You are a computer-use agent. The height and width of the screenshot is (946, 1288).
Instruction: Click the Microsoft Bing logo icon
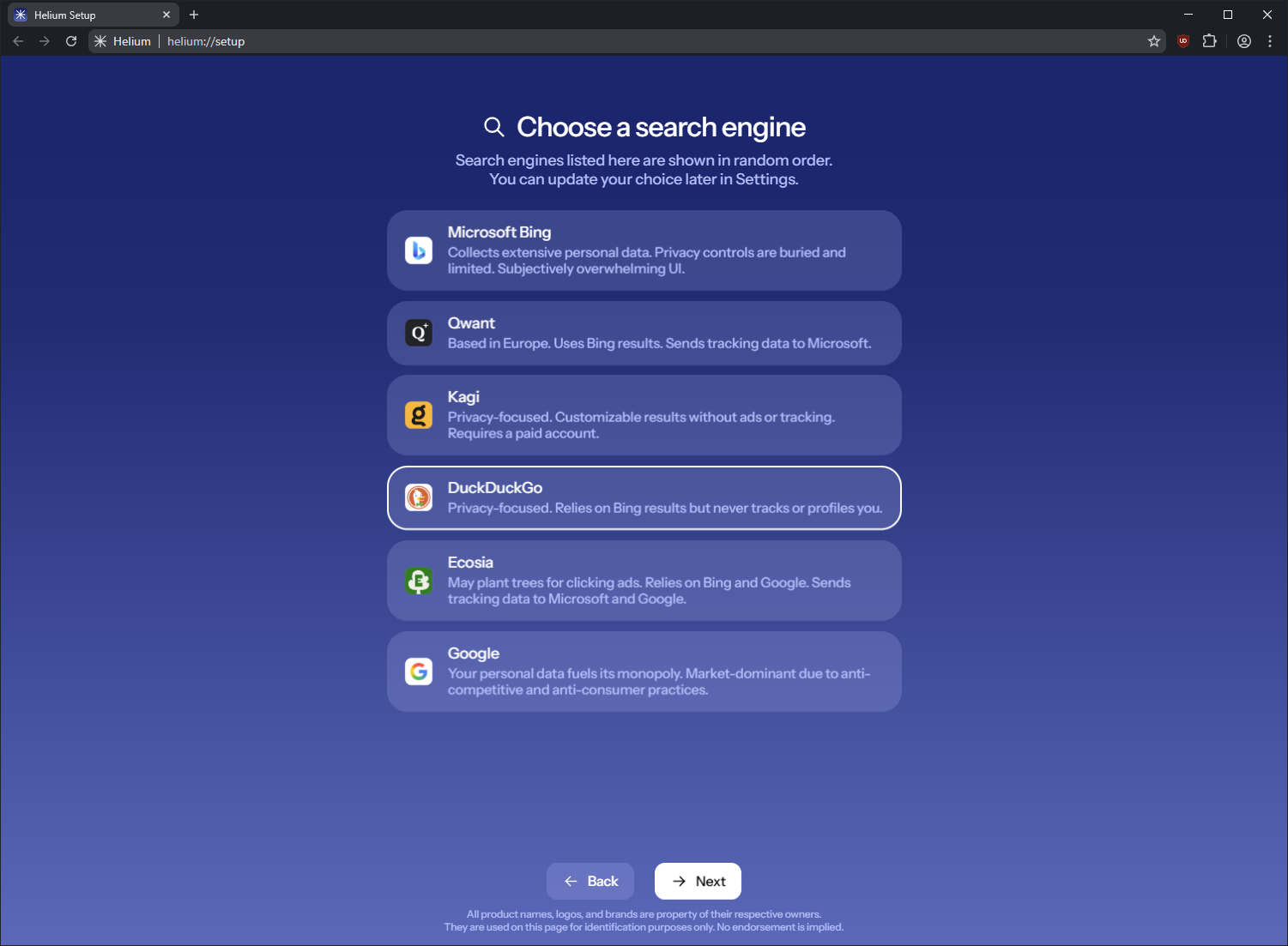pos(419,250)
